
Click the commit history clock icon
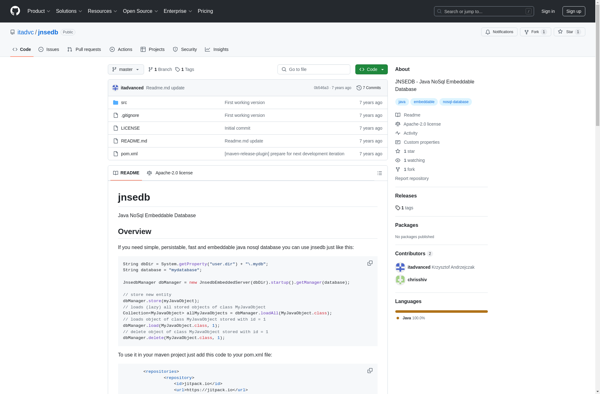tap(359, 88)
